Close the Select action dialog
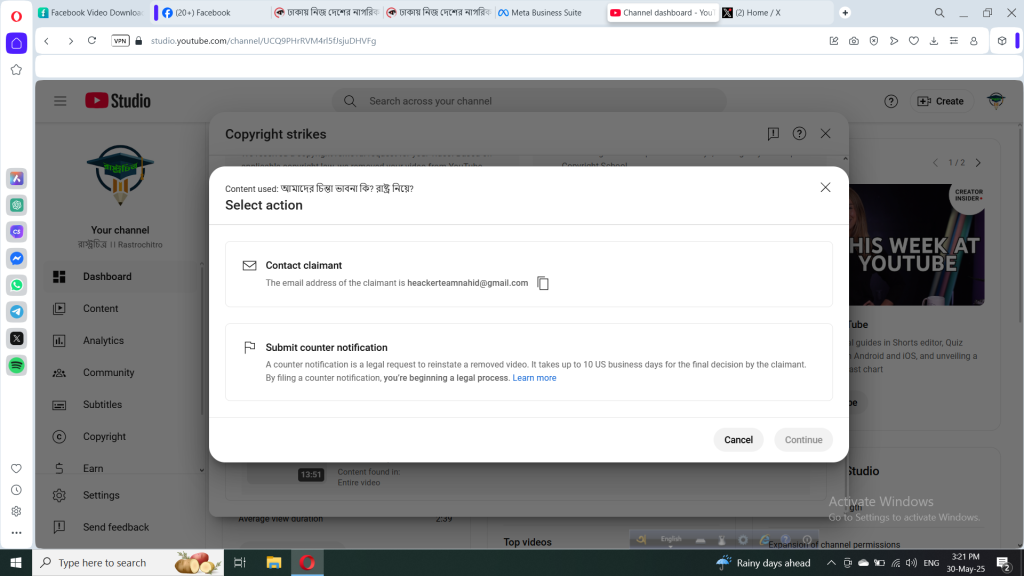 click(825, 187)
